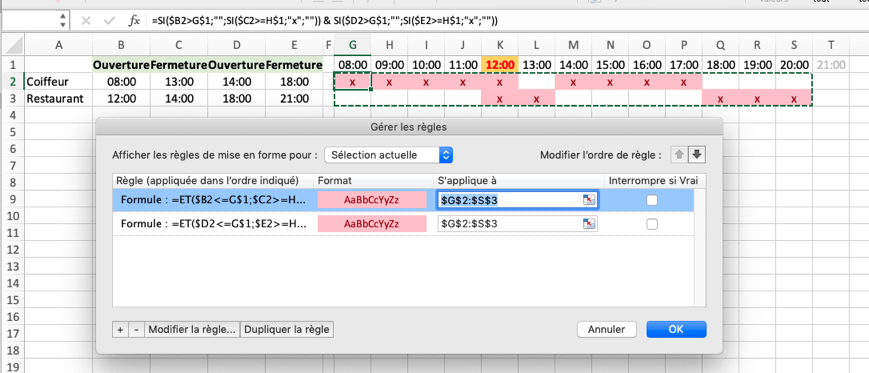Click the name box stepper arrows
This screenshot has height=373, width=869.
tap(63, 21)
